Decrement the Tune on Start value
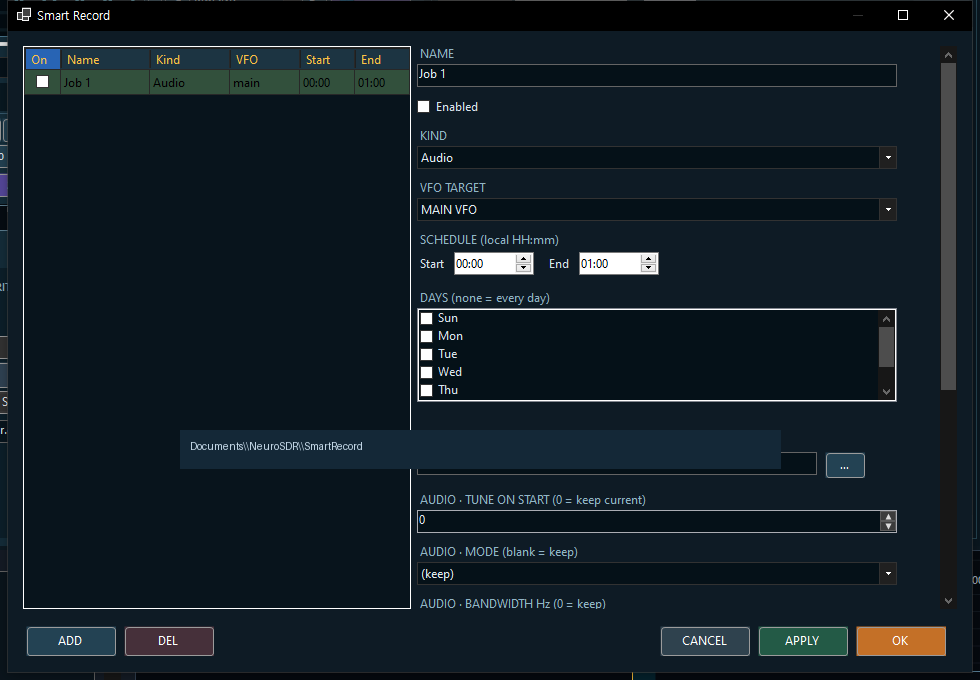Image resolution: width=980 pixels, height=680 pixels. coord(888,526)
